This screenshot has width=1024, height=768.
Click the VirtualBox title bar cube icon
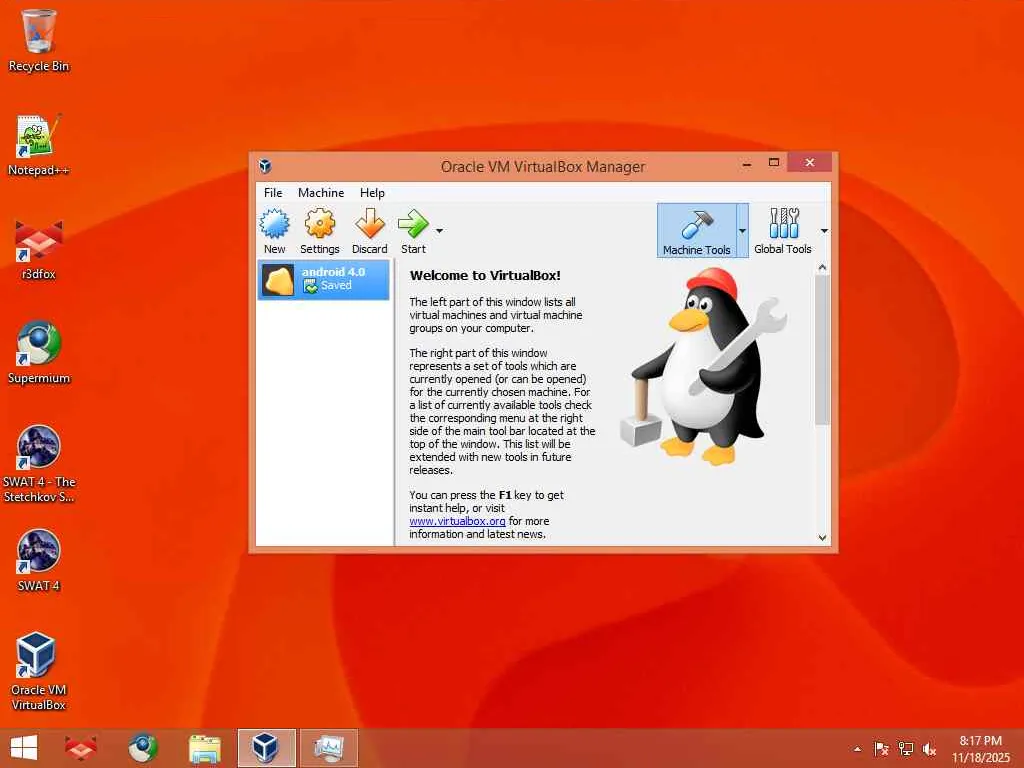[x=265, y=166]
